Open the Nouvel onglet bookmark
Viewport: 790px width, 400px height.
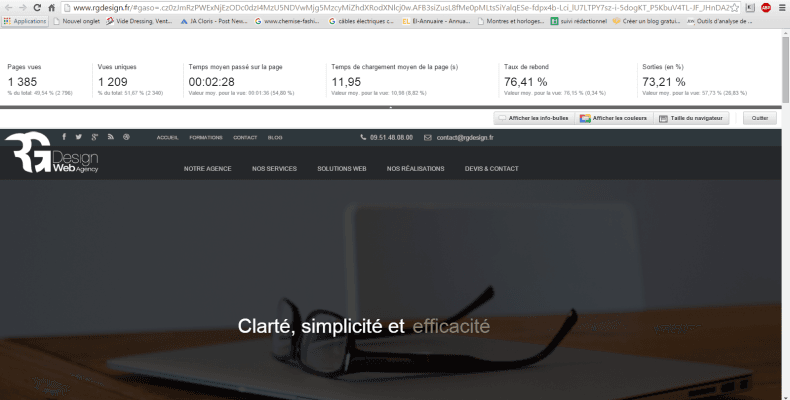77,21
